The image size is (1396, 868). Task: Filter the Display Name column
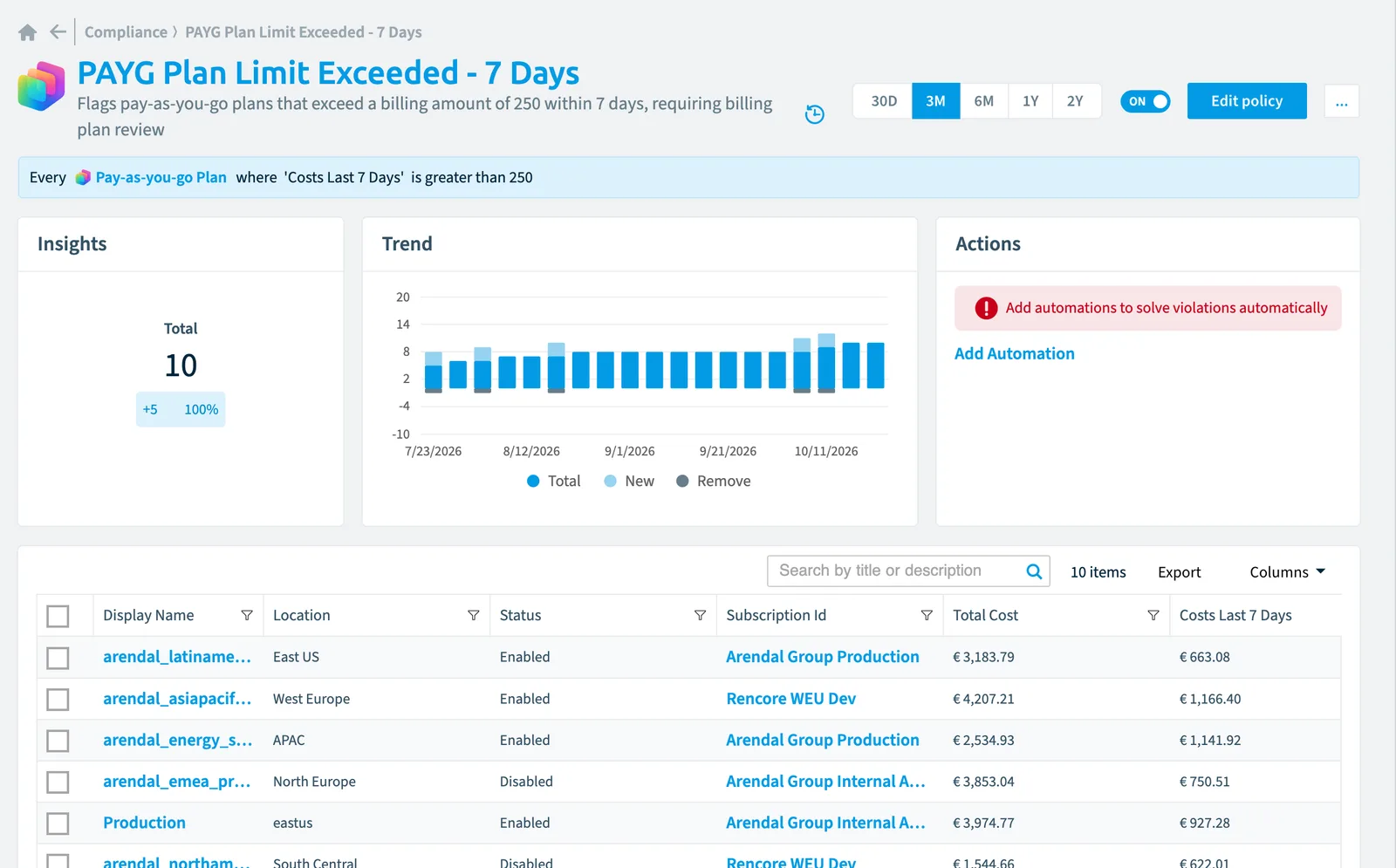(247, 616)
